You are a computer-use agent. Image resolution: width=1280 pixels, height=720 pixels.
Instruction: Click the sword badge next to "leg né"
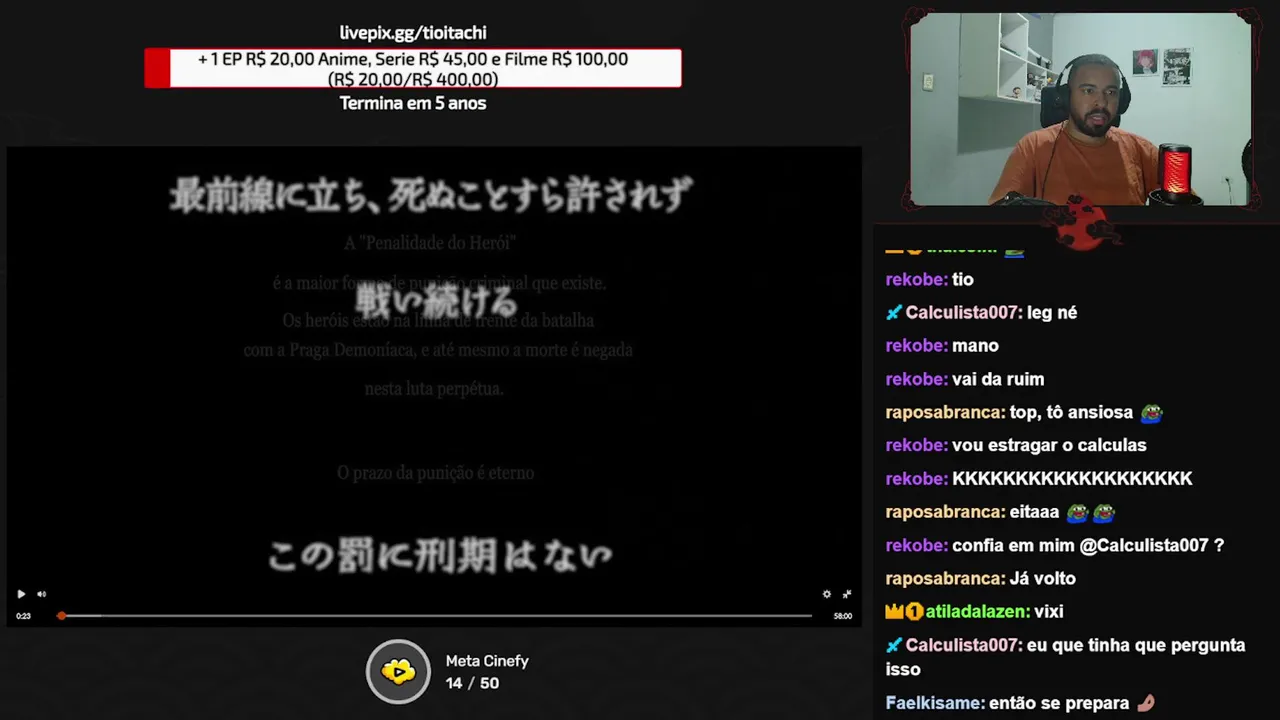pos(894,313)
